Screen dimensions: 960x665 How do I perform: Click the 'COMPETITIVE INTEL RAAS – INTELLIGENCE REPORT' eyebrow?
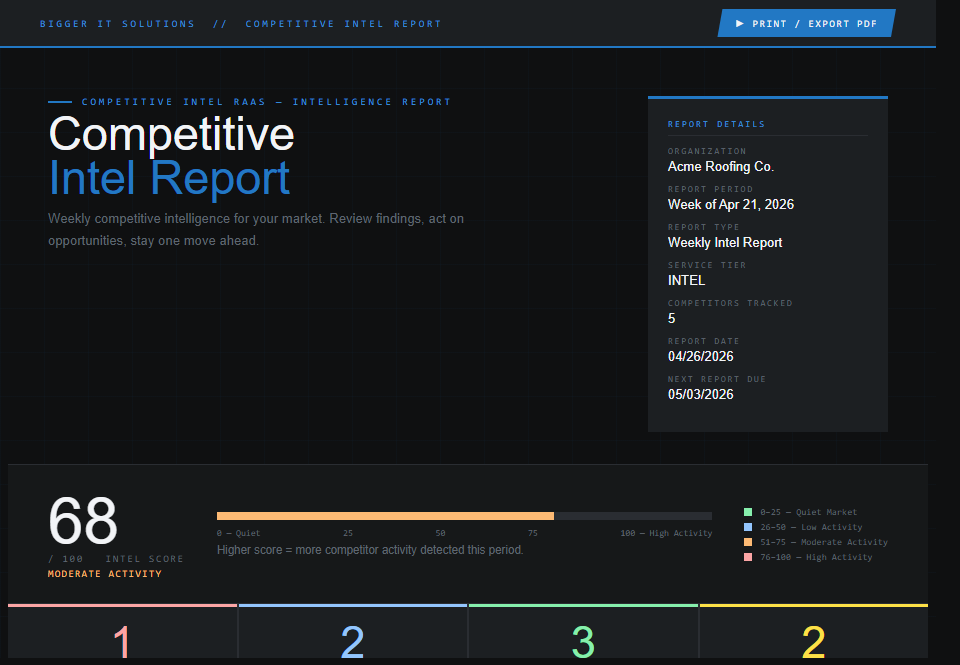pyautogui.click(x=266, y=102)
